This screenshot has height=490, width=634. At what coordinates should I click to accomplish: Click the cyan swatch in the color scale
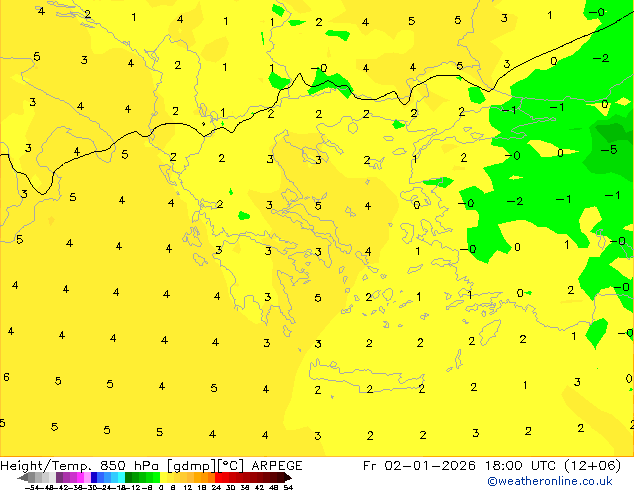[x=121, y=477]
